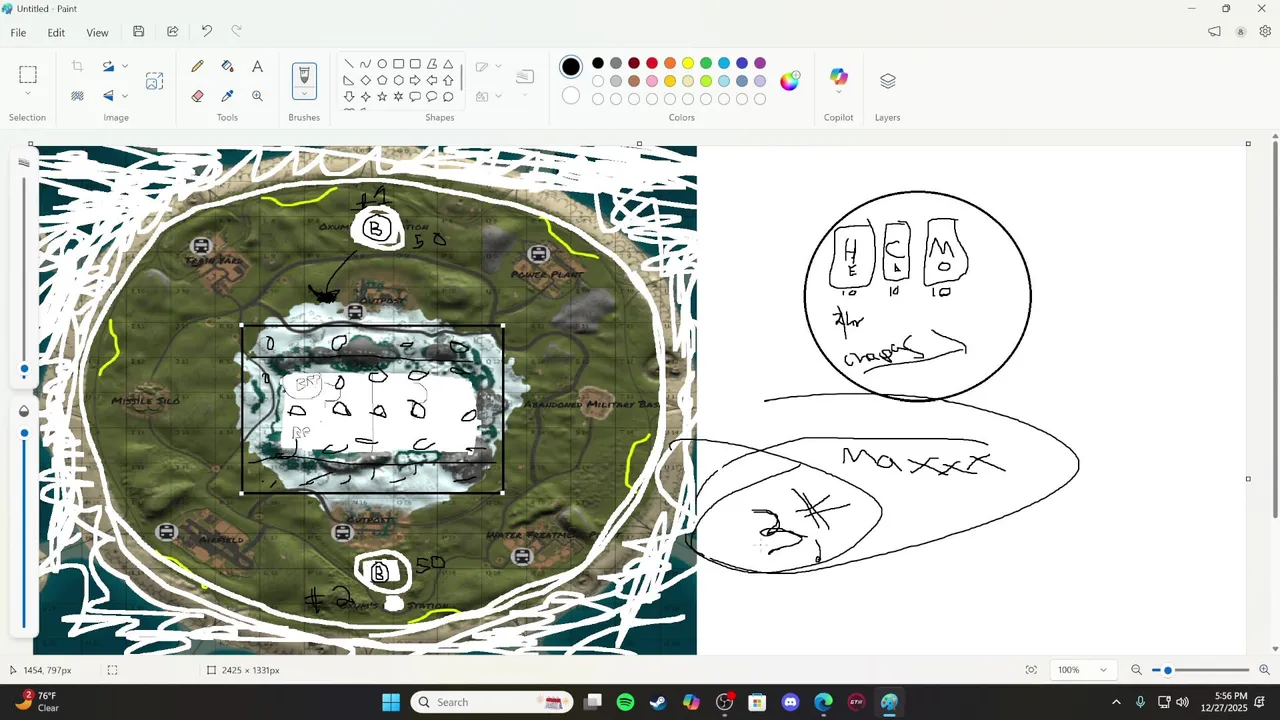Open the Edit colors wheel
Viewport: 1280px width, 720px height.
point(790,81)
